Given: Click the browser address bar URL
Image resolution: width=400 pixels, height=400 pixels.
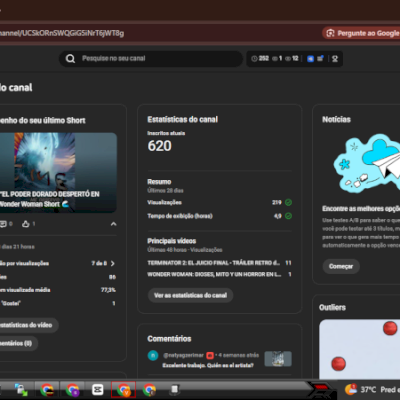Looking at the screenshot, I should pos(62,33).
